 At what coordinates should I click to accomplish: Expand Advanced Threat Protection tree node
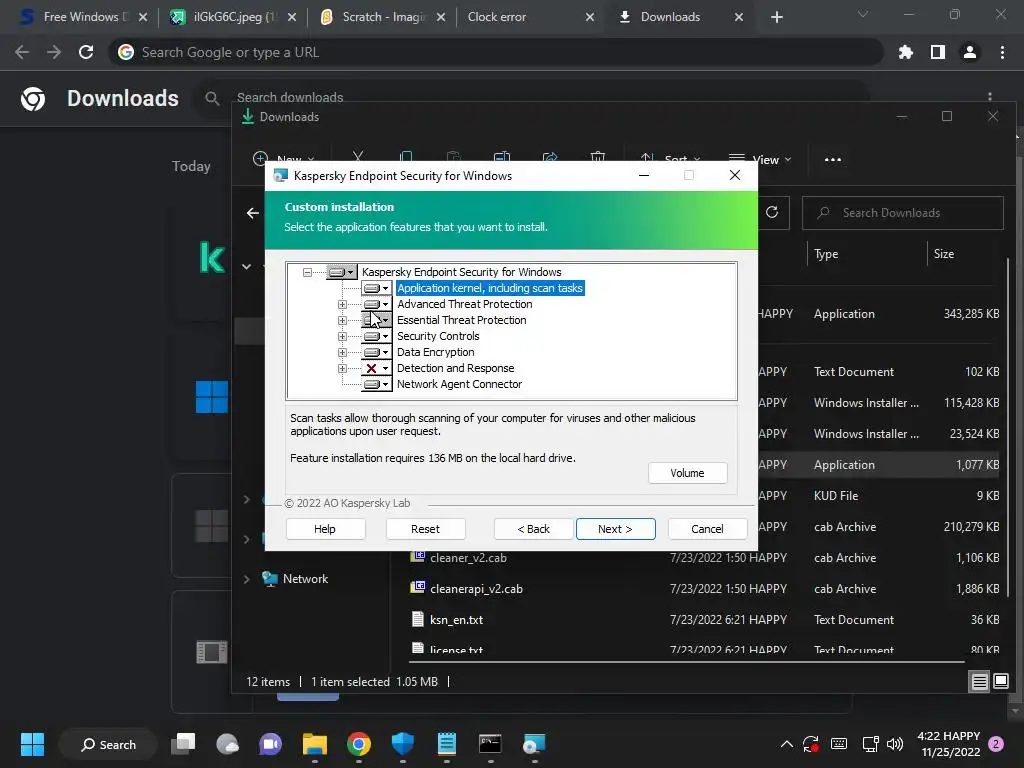pyautogui.click(x=342, y=304)
